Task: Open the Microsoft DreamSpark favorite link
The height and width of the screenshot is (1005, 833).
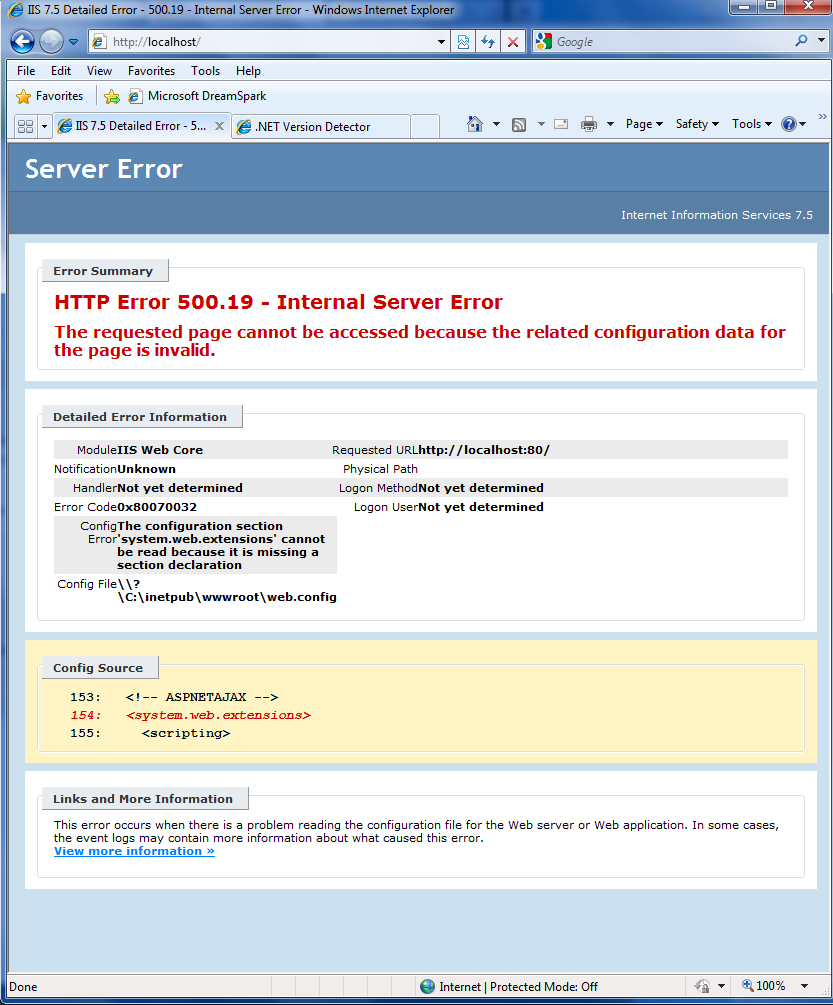Action: [x=197, y=96]
